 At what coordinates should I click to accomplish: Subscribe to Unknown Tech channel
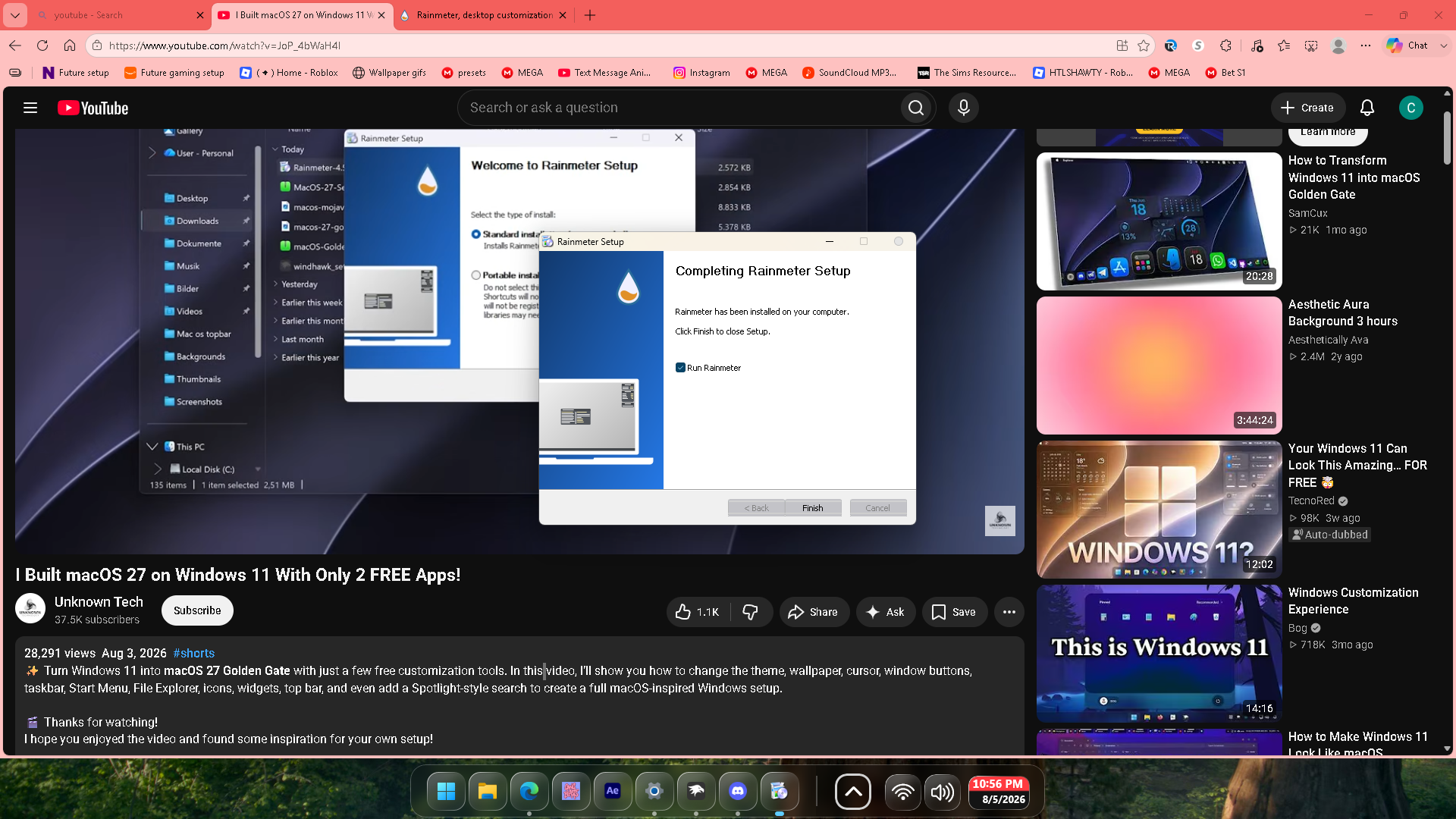tap(197, 610)
